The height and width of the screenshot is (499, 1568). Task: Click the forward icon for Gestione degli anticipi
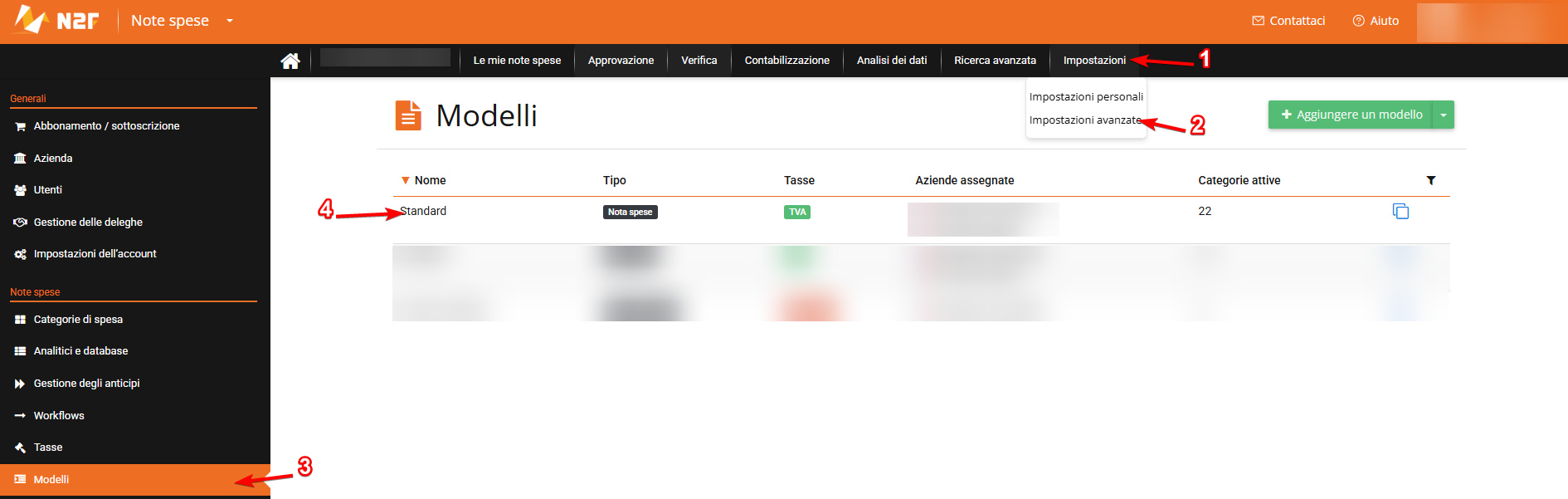tap(20, 384)
